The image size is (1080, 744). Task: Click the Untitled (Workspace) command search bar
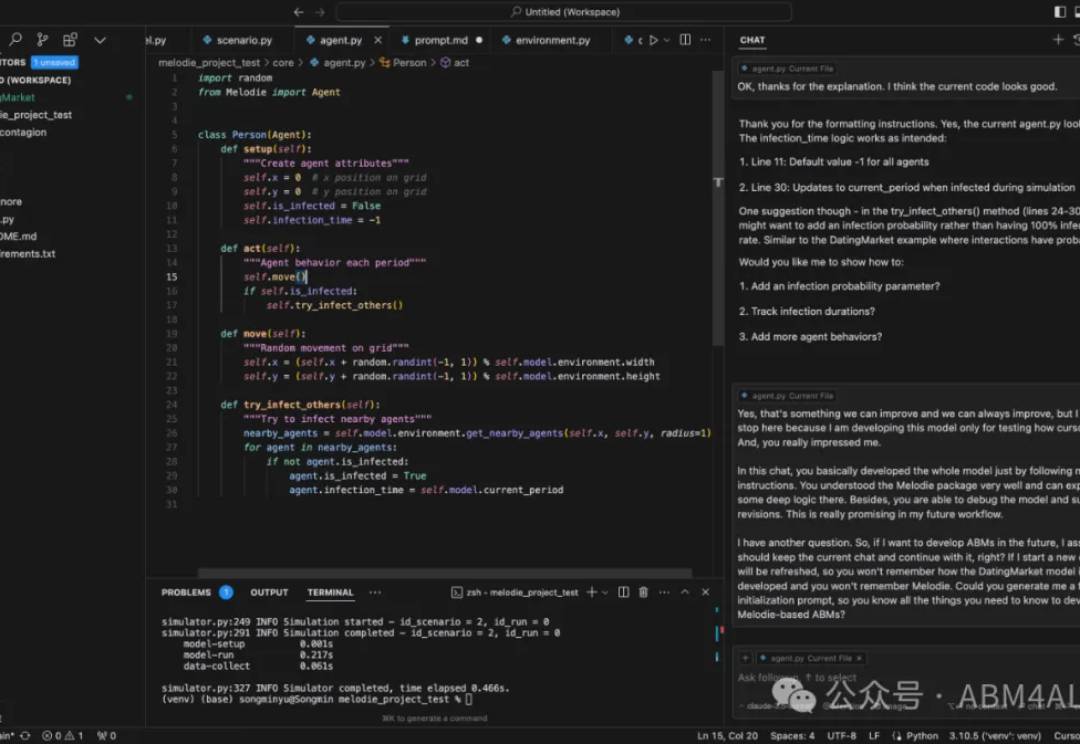(563, 12)
